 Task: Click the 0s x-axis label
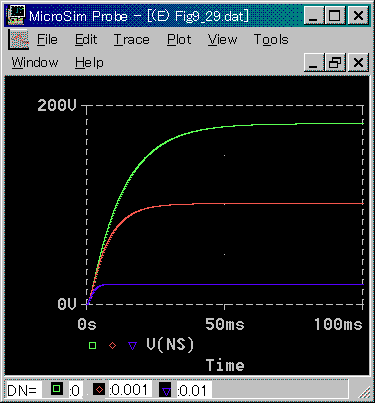[x=87, y=324]
